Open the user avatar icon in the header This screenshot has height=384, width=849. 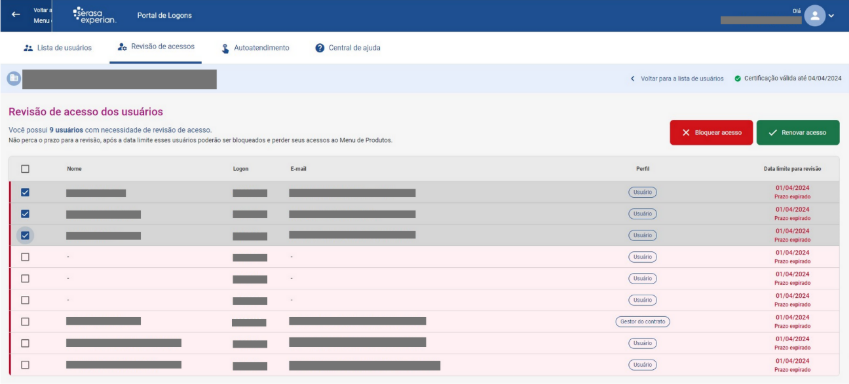[x=814, y=16]
